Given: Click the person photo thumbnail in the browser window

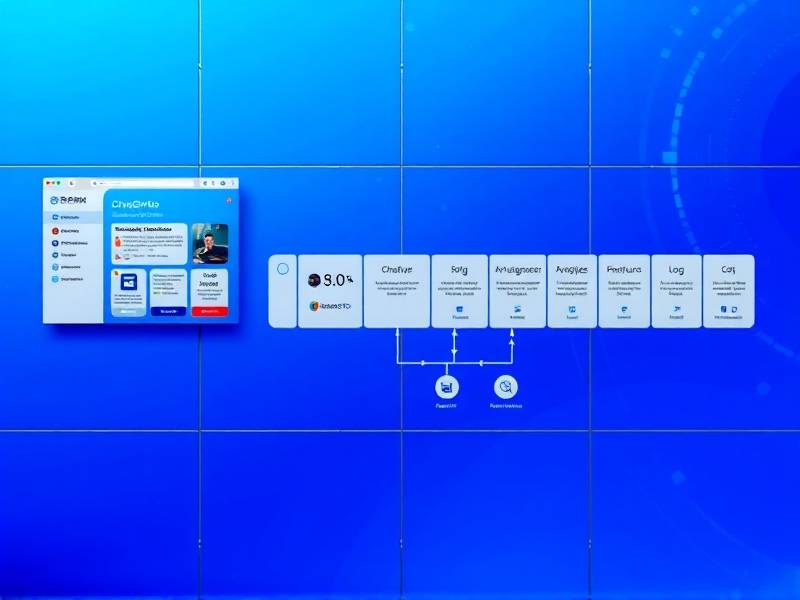Looking at the screenshot, I should 210,243.
